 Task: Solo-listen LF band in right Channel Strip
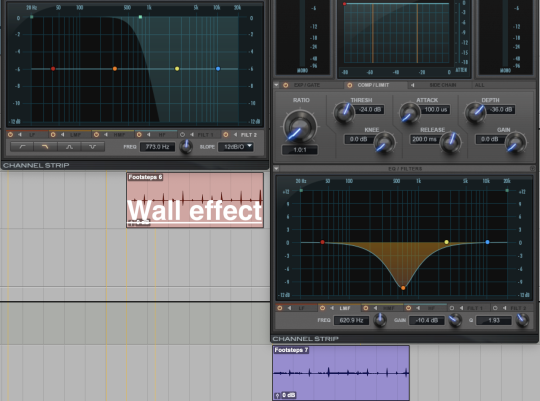click(289, 308)
